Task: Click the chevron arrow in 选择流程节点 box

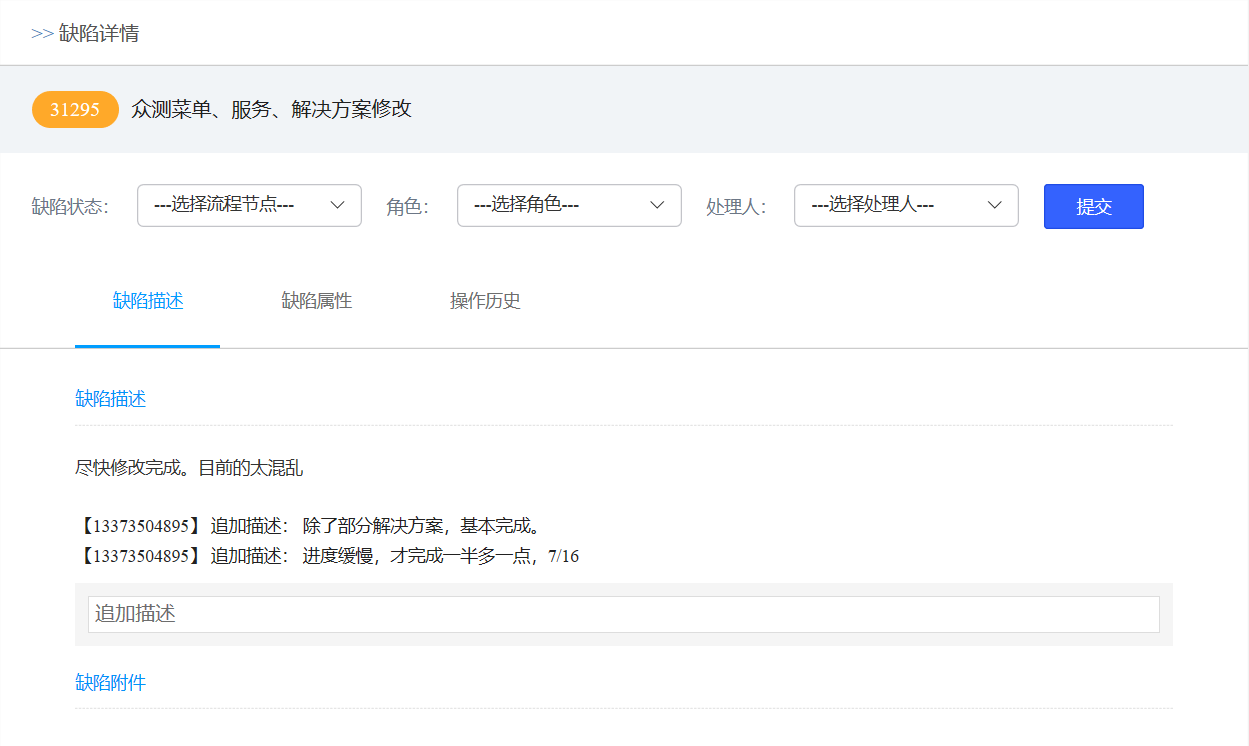Action: click(338, 205)
